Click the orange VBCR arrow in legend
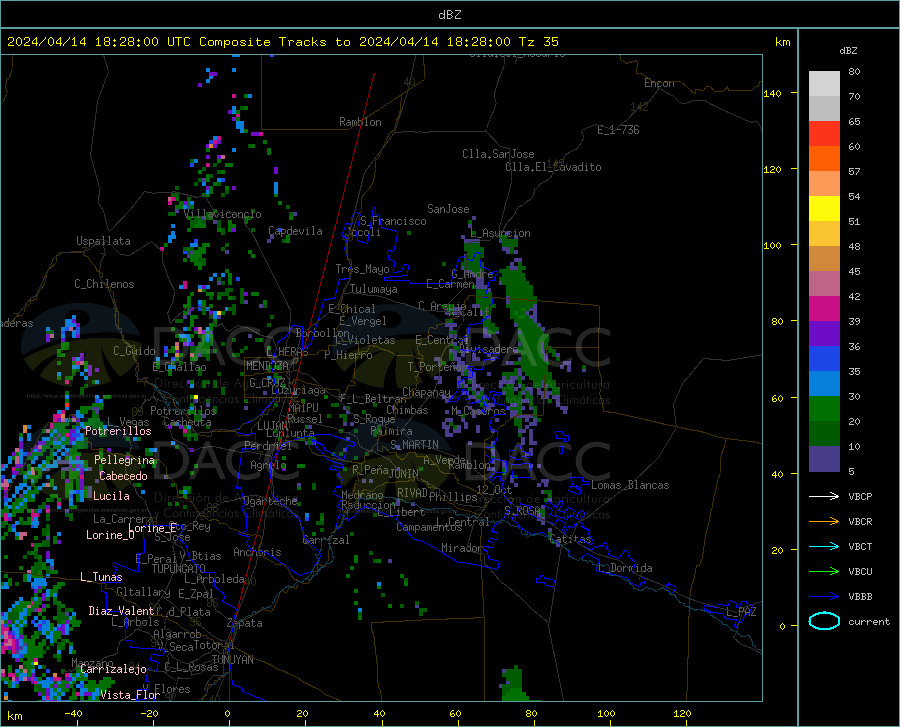This screenshot has height=727, width=900. tap(824, 522)
